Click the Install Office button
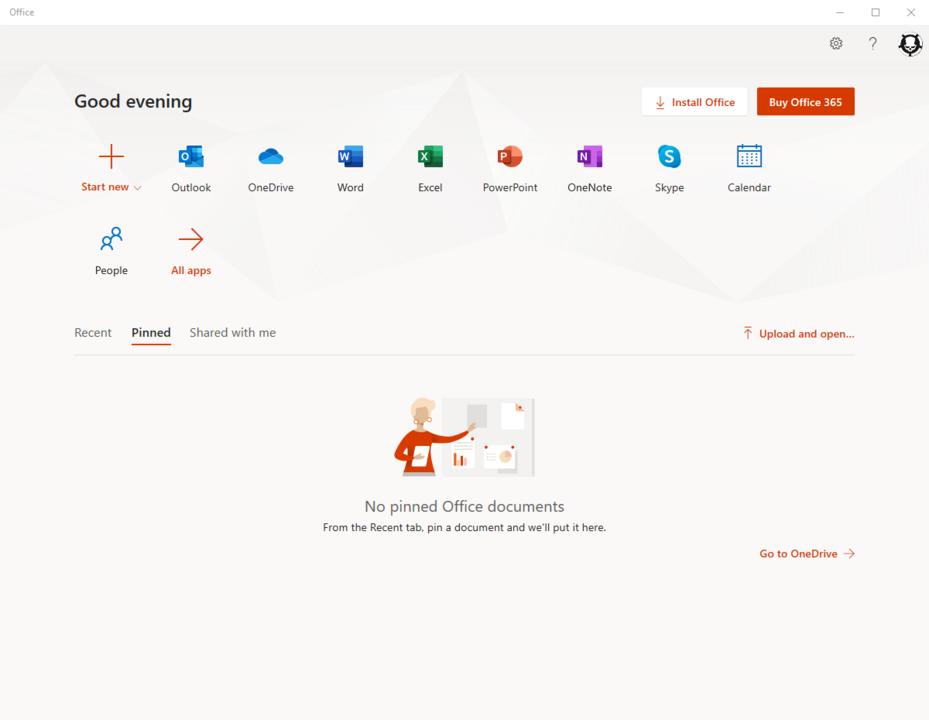This screenshot has height=720, width=929. coord(694,102)
